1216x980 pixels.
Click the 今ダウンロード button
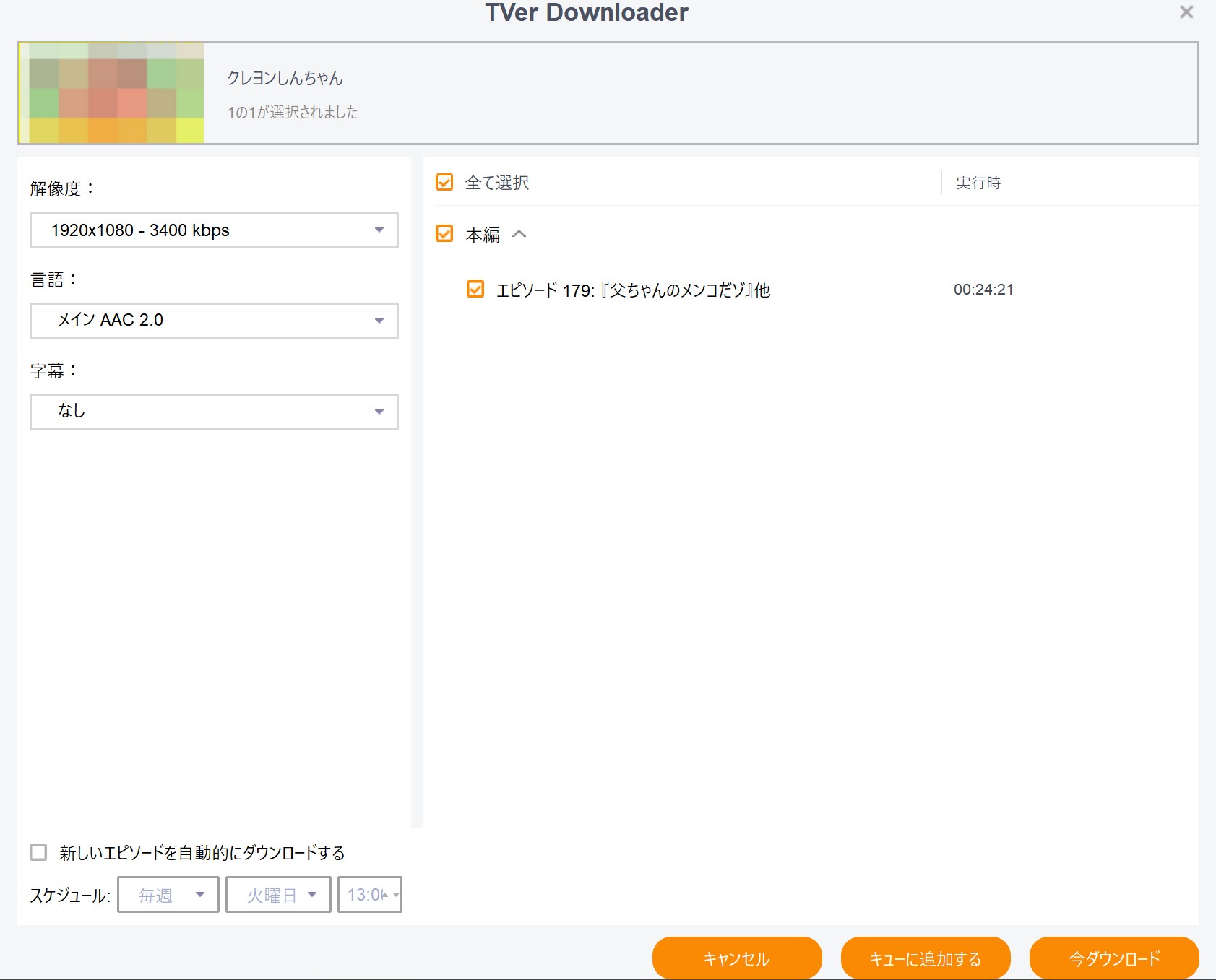pyautogui.click(x=1114, y=958)
